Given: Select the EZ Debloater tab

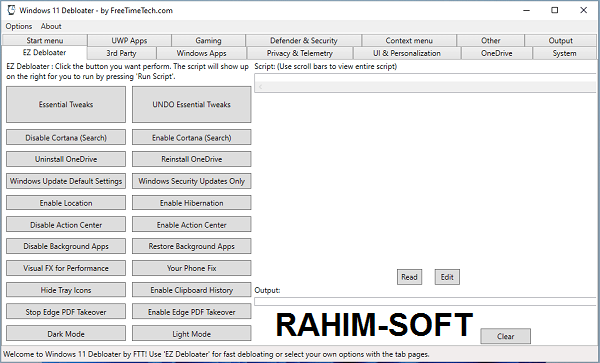Looking at the screenshot, I should click(x=44, y=52).
